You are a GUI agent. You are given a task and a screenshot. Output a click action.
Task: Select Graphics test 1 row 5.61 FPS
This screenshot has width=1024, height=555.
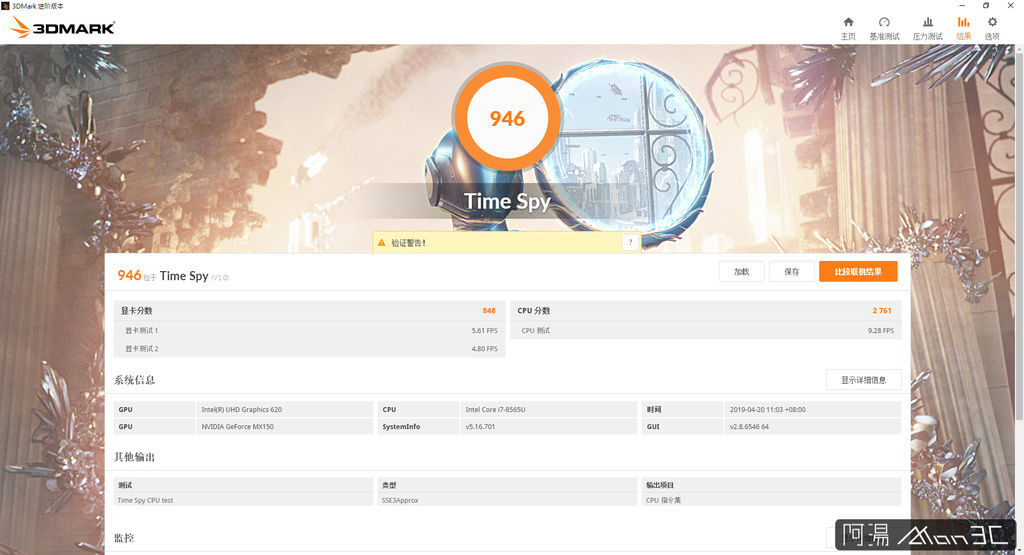pos(310,330)
